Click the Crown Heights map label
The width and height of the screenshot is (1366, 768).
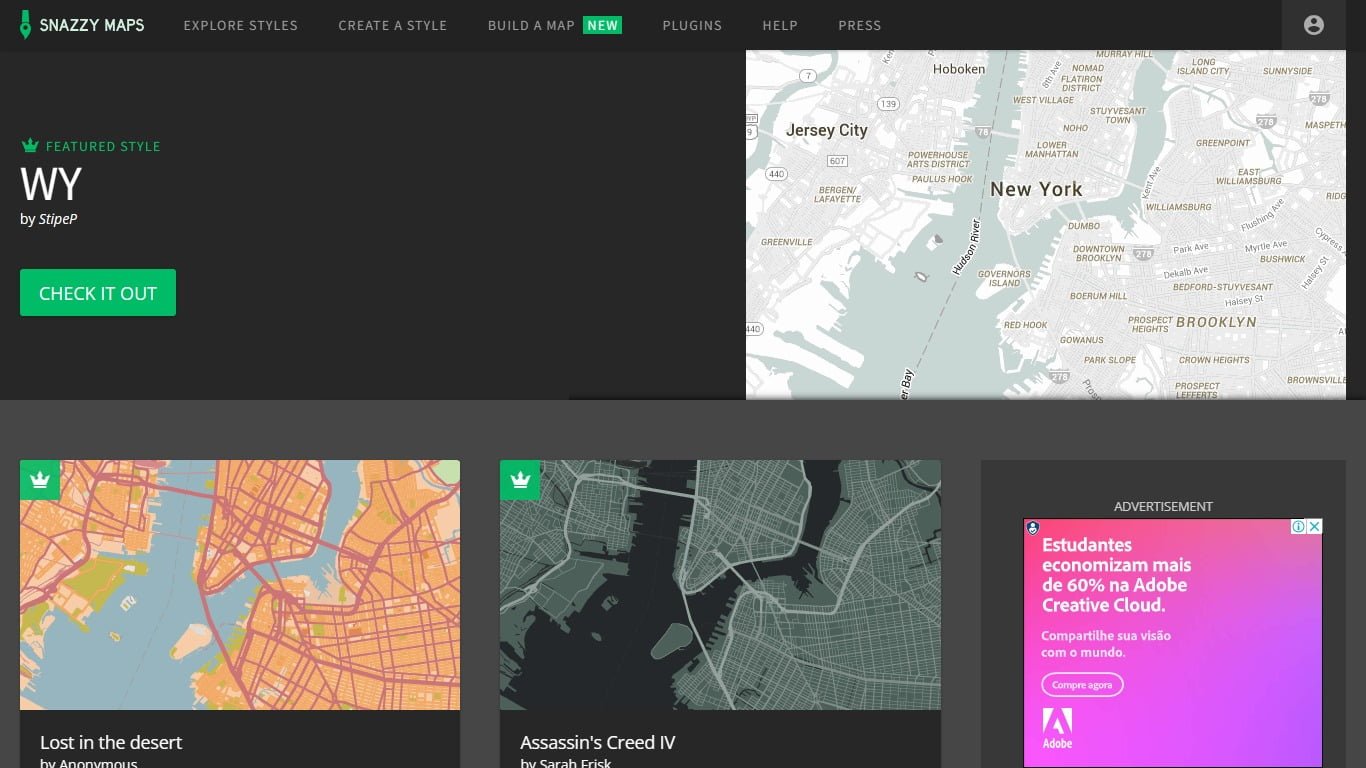(x=1214, y=360)
